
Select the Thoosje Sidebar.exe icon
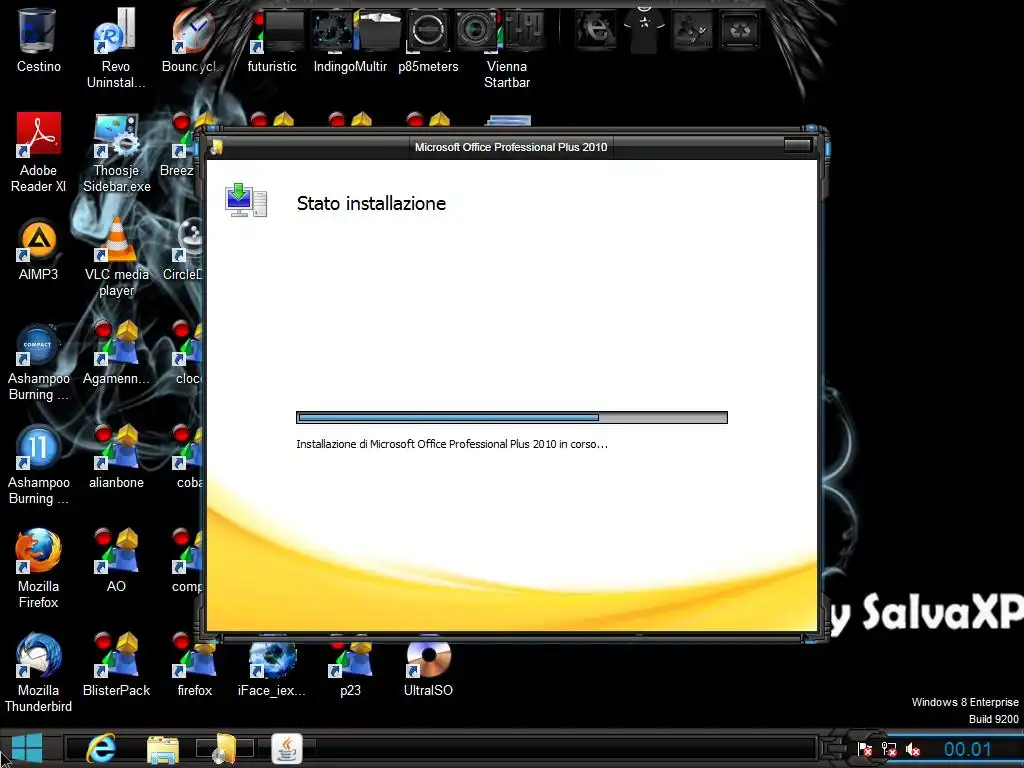[116, 152]
